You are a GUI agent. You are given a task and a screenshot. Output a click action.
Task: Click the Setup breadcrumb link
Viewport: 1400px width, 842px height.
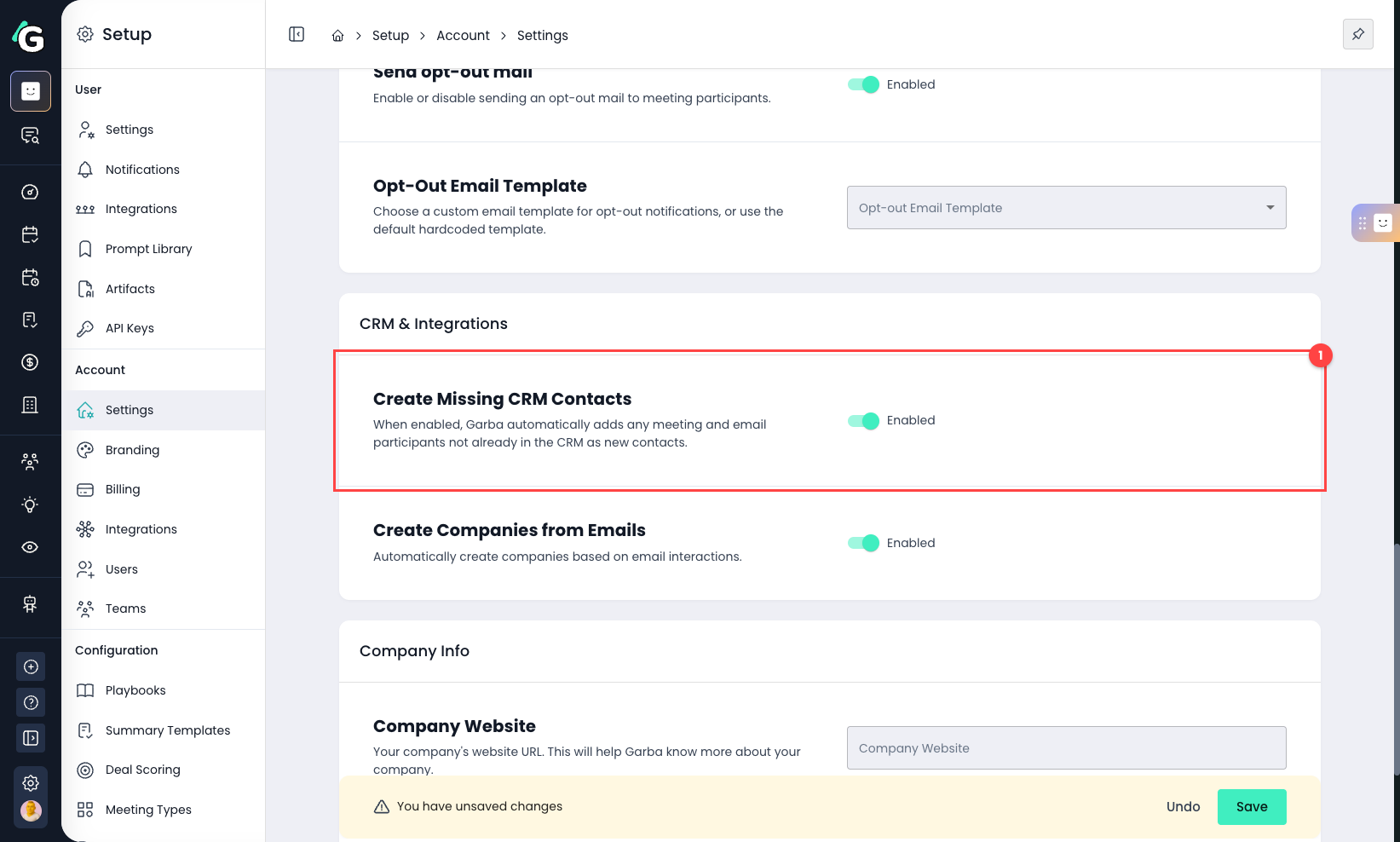tap(390, 36)
